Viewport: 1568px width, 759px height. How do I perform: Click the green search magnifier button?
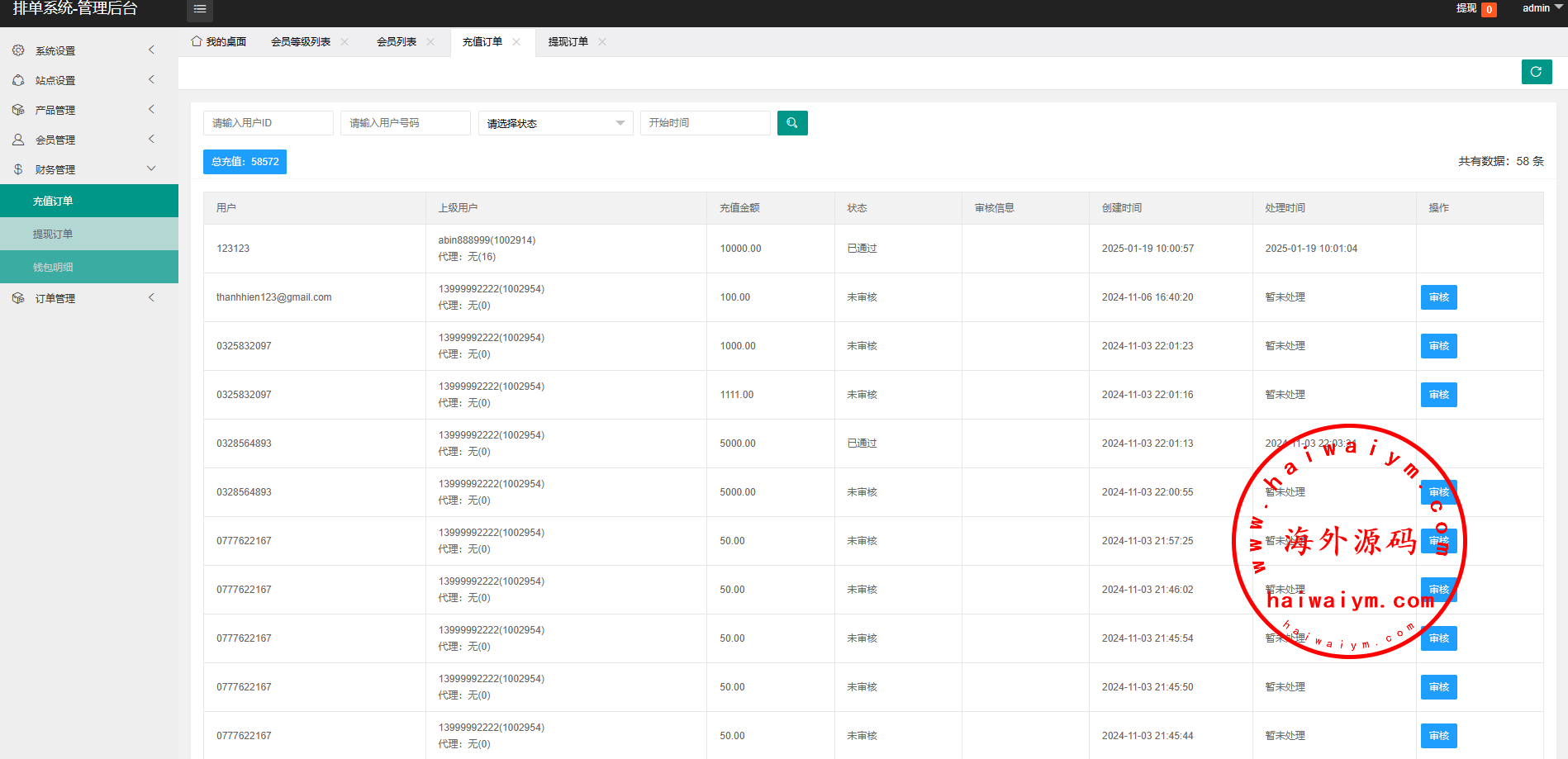click(791, 123)
